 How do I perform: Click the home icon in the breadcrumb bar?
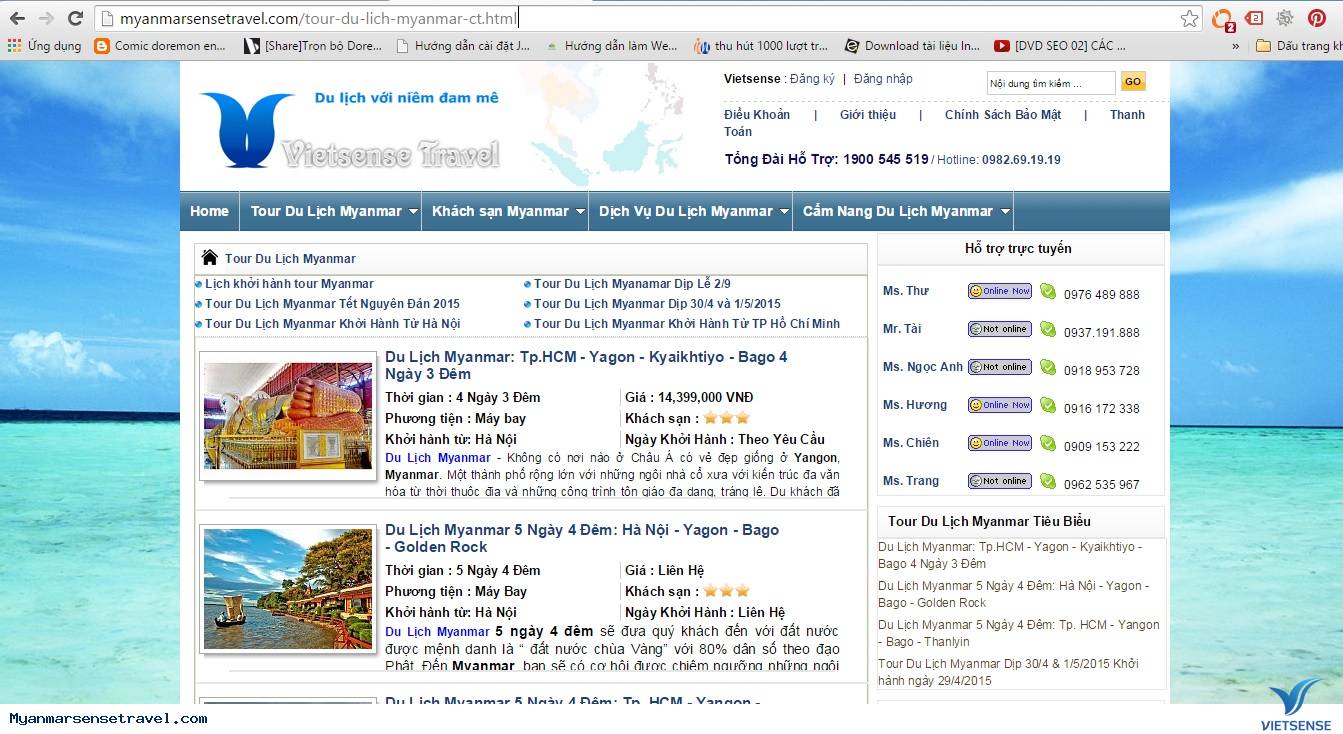tap(209, 258)
